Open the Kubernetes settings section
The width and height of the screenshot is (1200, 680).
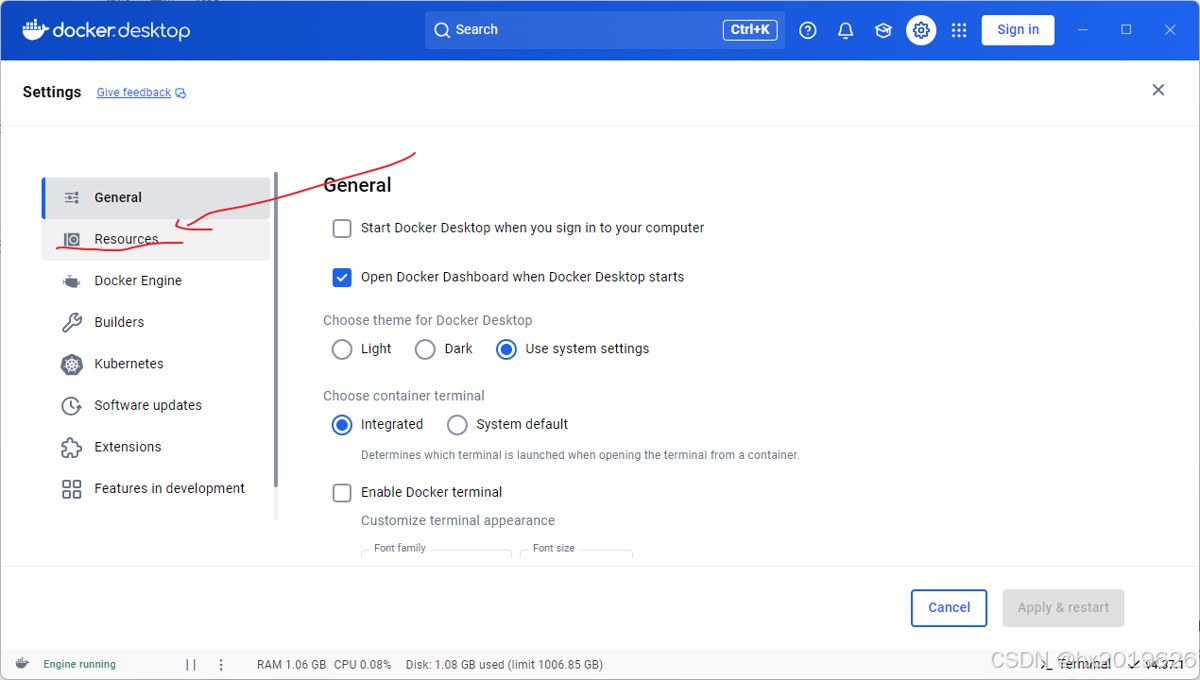[129, 364]
